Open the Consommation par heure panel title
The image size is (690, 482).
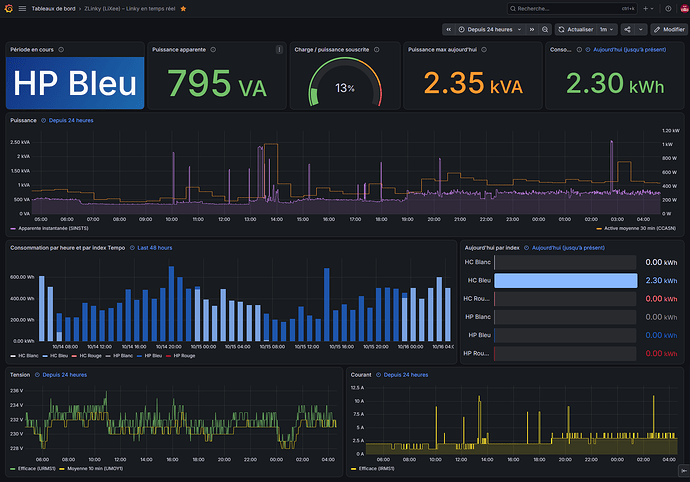pyautogui.click(x=67, y=248)
